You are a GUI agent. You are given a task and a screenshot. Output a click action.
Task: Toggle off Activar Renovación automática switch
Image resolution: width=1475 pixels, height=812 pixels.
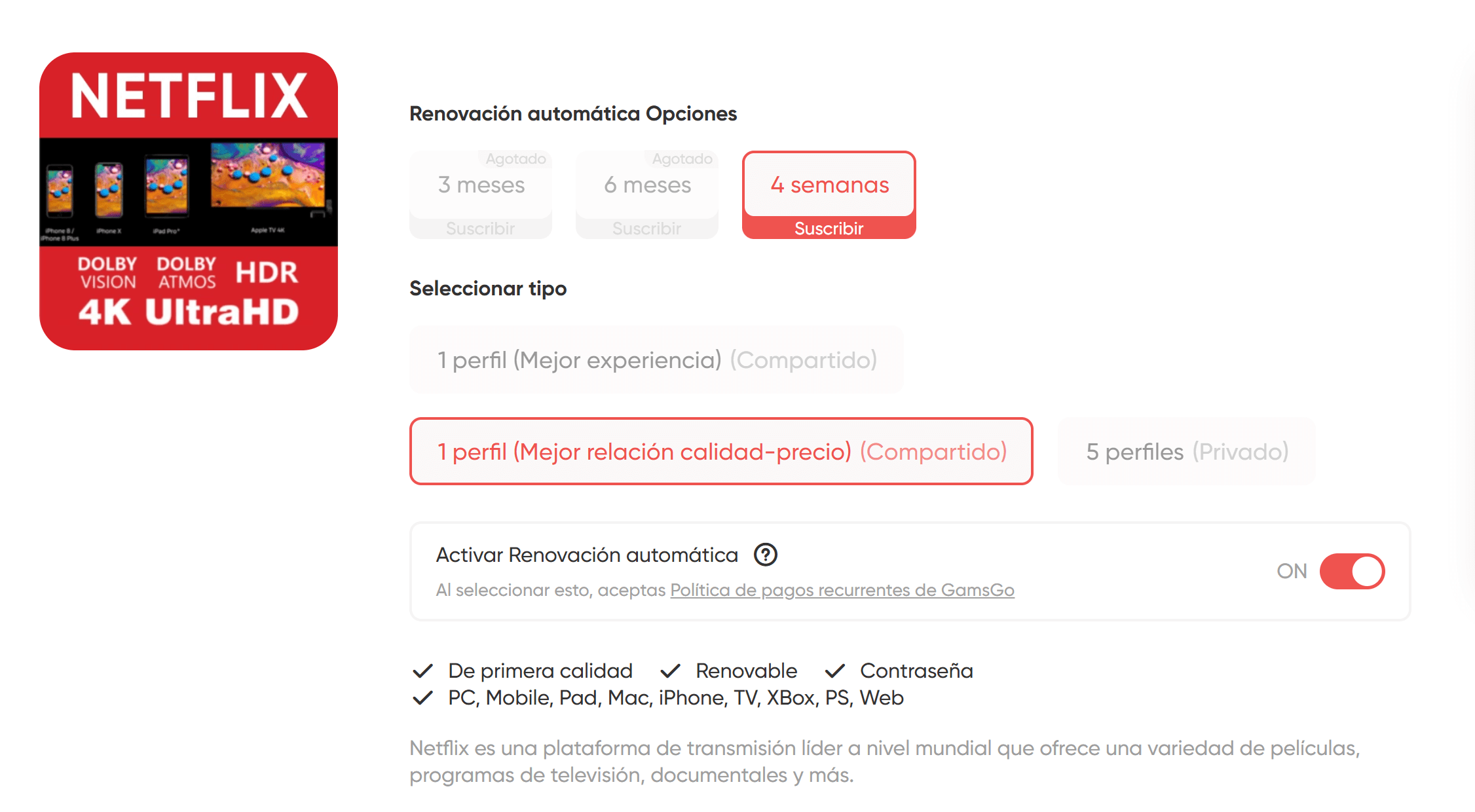point(1352,571)
